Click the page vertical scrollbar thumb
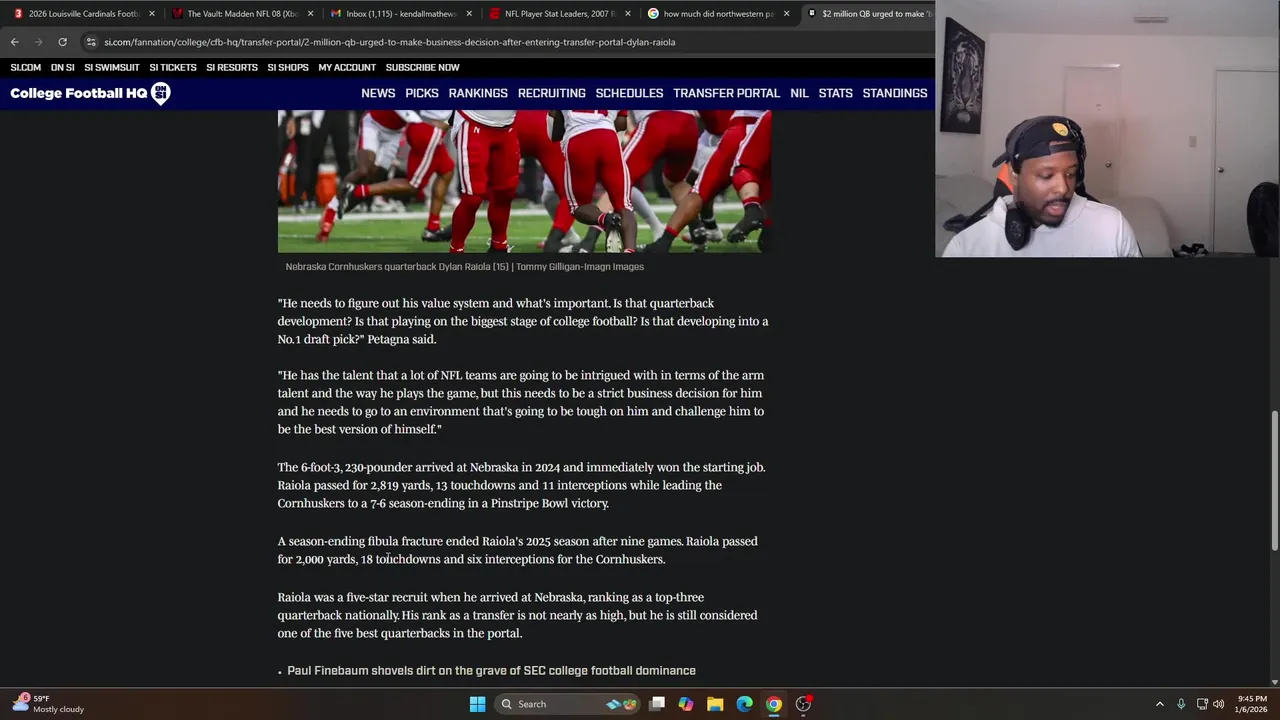Screen dimensions: 1280x720 pyautogui.click(x=1274, y=480)
